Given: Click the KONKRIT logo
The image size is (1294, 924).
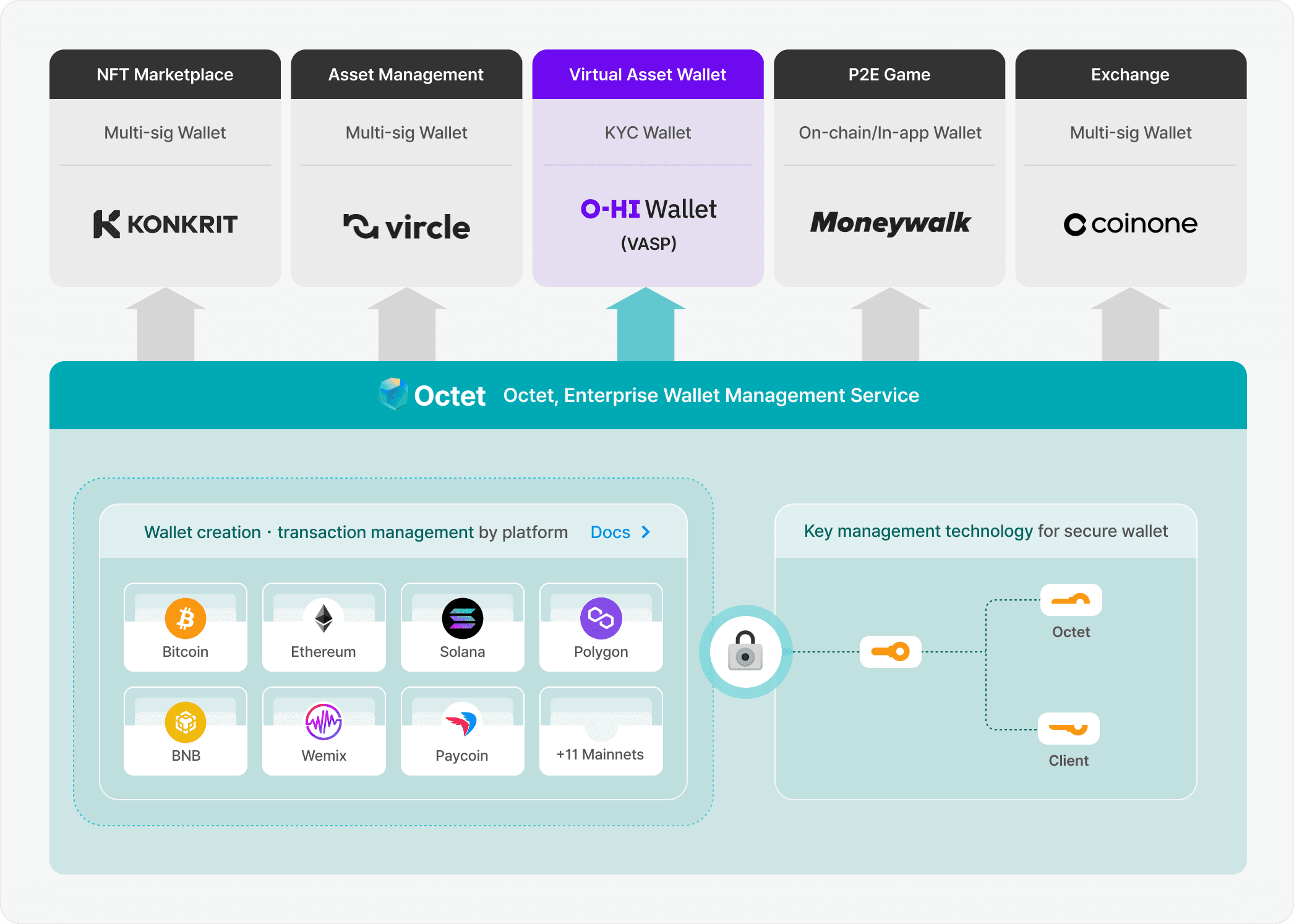Looking at the screenshot, I should point(165,224).
